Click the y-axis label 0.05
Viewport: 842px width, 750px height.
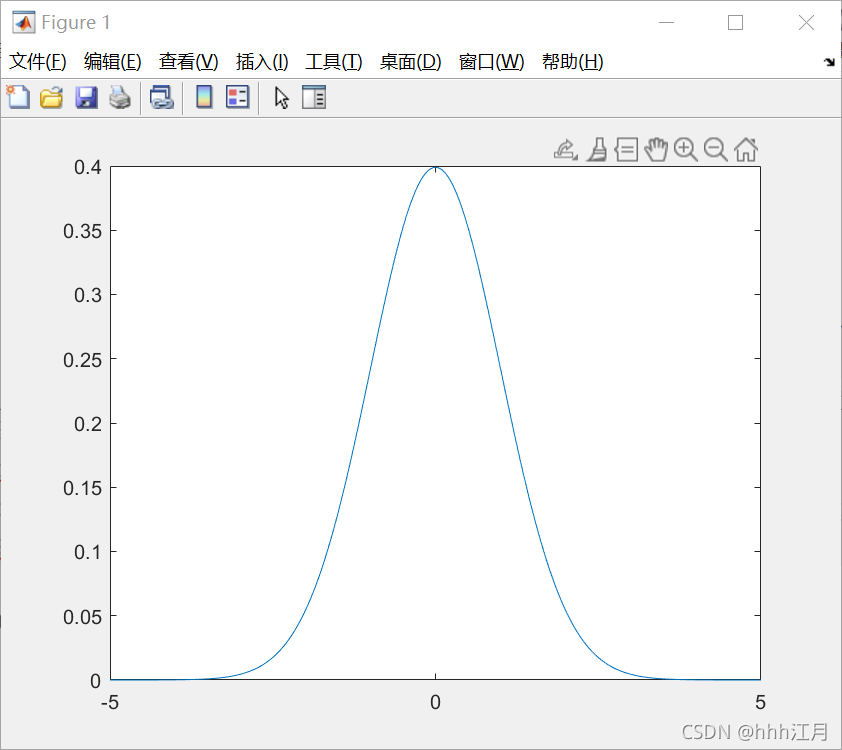(x=82, y=617)
